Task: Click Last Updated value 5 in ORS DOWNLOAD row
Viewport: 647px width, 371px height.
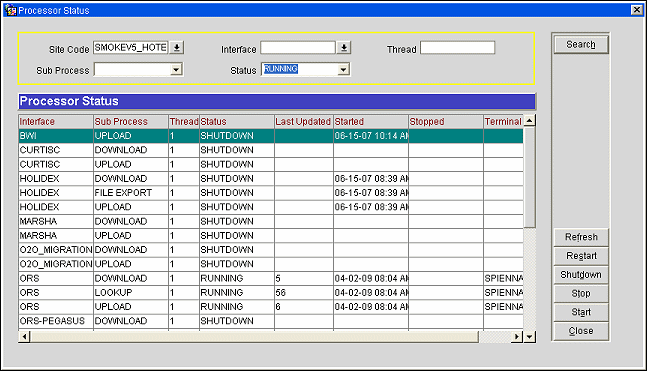Action: (304, 278)
